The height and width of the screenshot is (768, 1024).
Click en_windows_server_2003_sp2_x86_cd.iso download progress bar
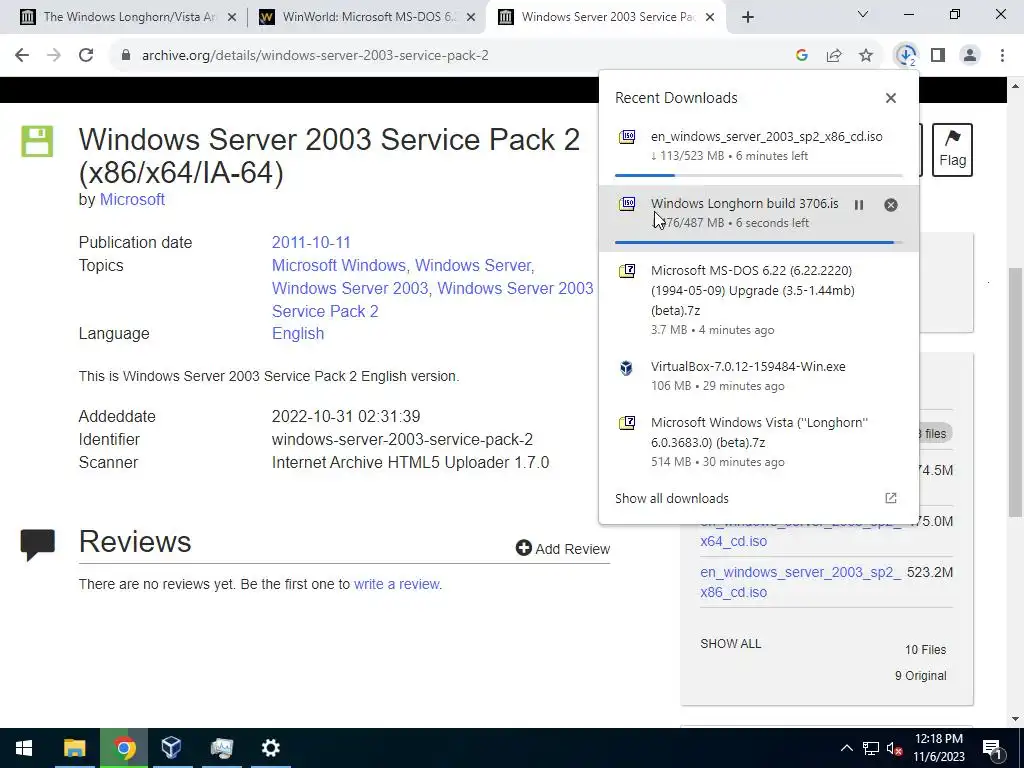tap(759, 175)
